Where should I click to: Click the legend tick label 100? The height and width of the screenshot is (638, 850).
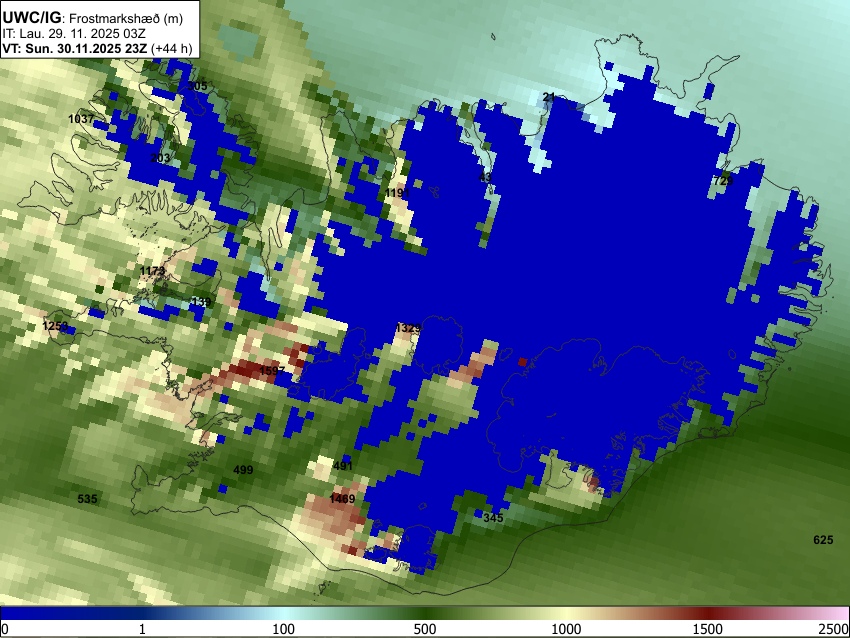pyautogui.click(x=283, y=629)
